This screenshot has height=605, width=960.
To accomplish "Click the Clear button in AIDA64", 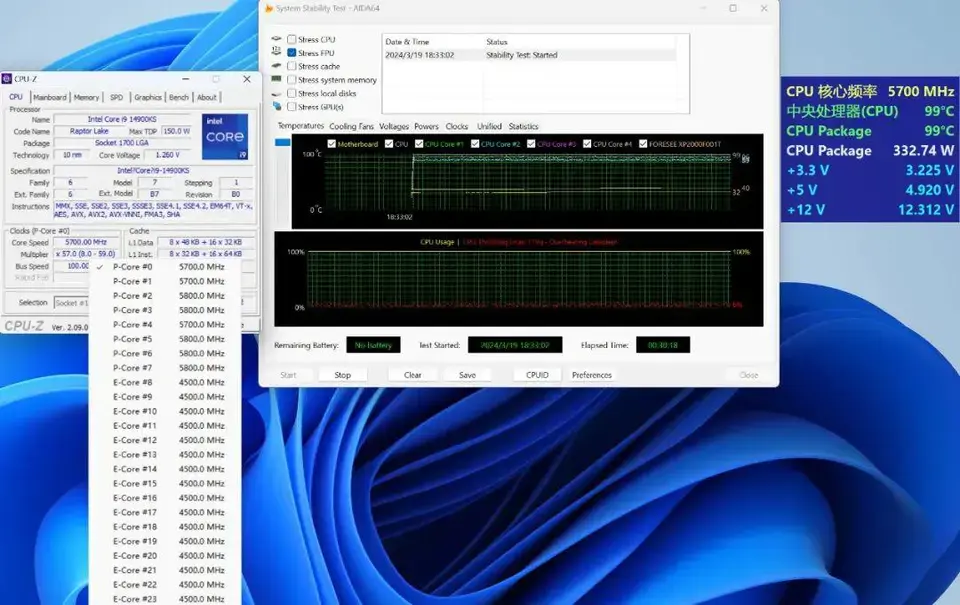I will pos(413,375).
